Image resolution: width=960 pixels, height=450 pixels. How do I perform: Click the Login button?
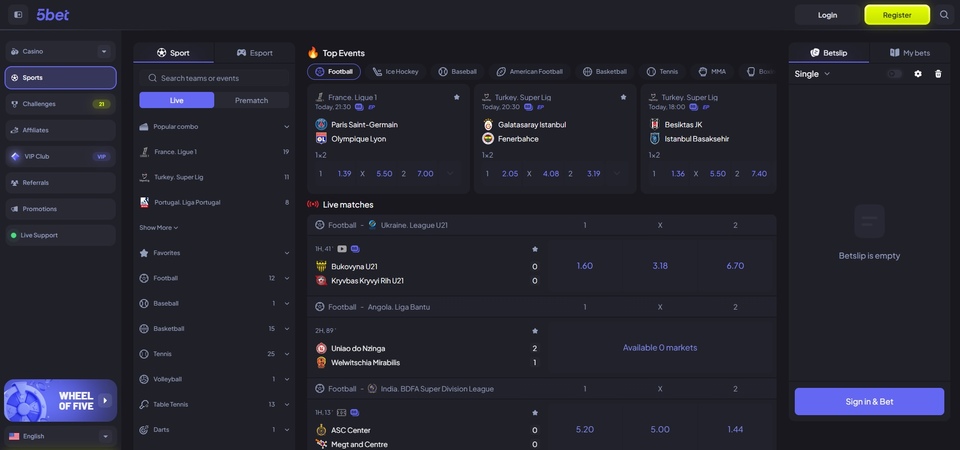point(827,15)
